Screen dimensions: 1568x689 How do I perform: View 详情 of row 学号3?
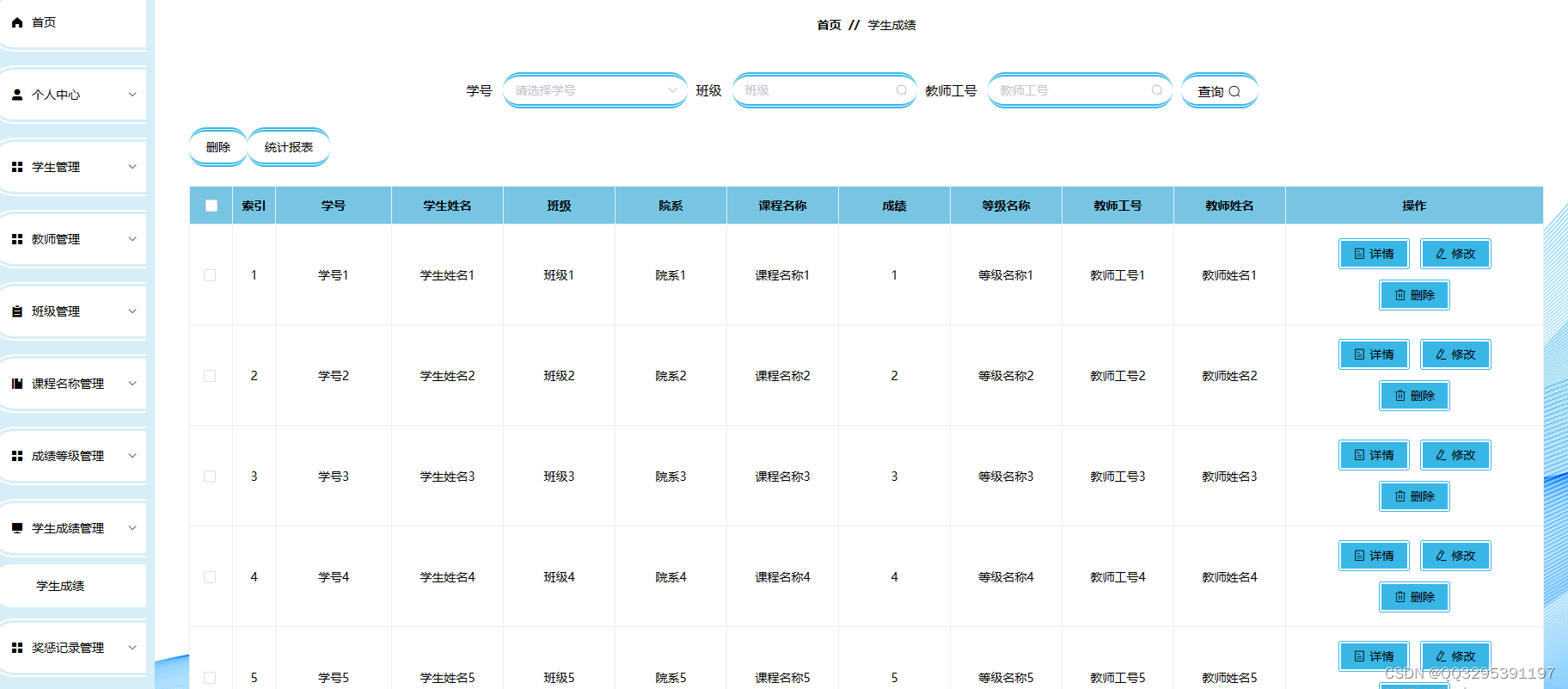pos(1374,455)
